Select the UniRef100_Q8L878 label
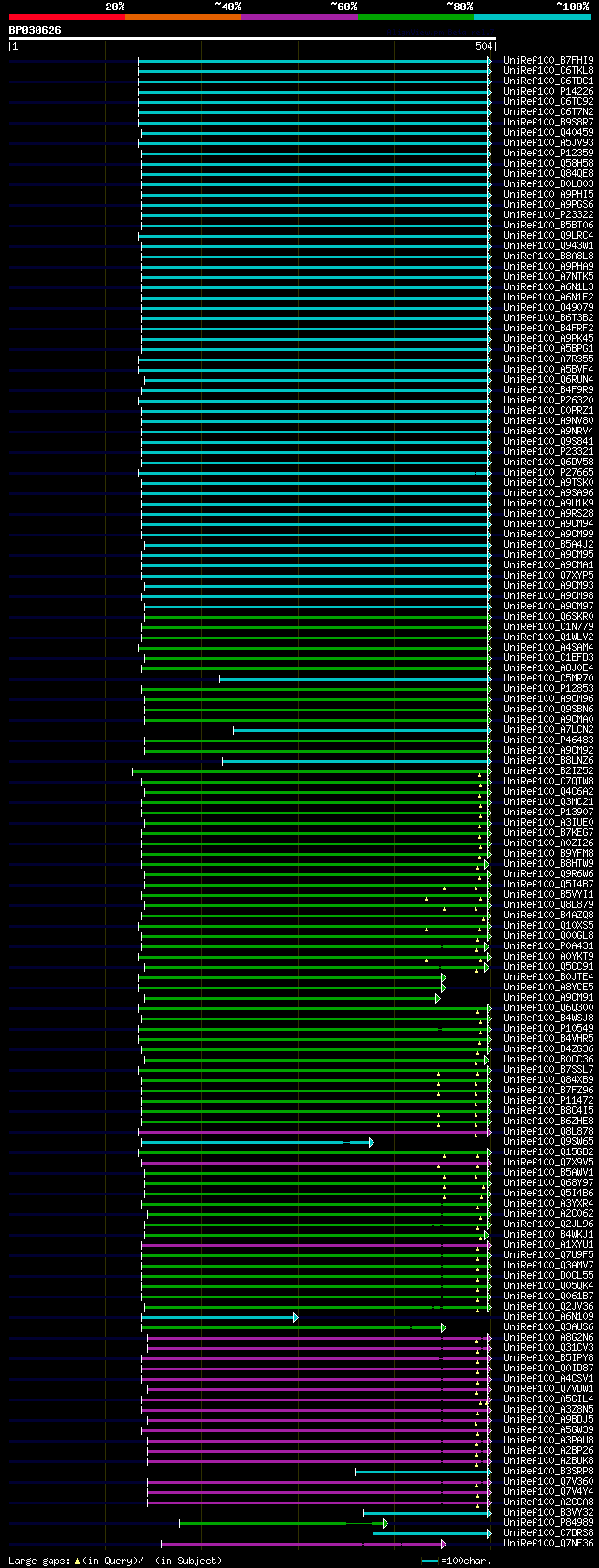599x1568 pixels. [x=548, y=1131]
